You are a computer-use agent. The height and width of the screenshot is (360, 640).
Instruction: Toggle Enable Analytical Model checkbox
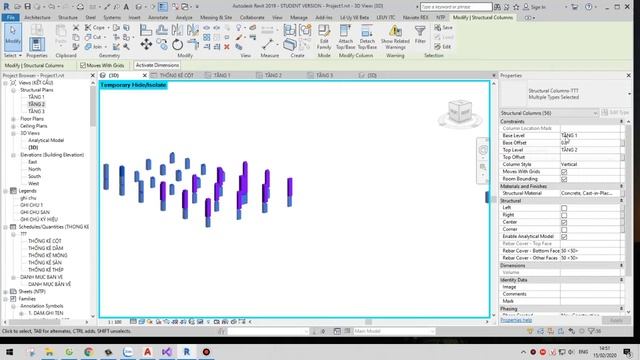[564, 237]
